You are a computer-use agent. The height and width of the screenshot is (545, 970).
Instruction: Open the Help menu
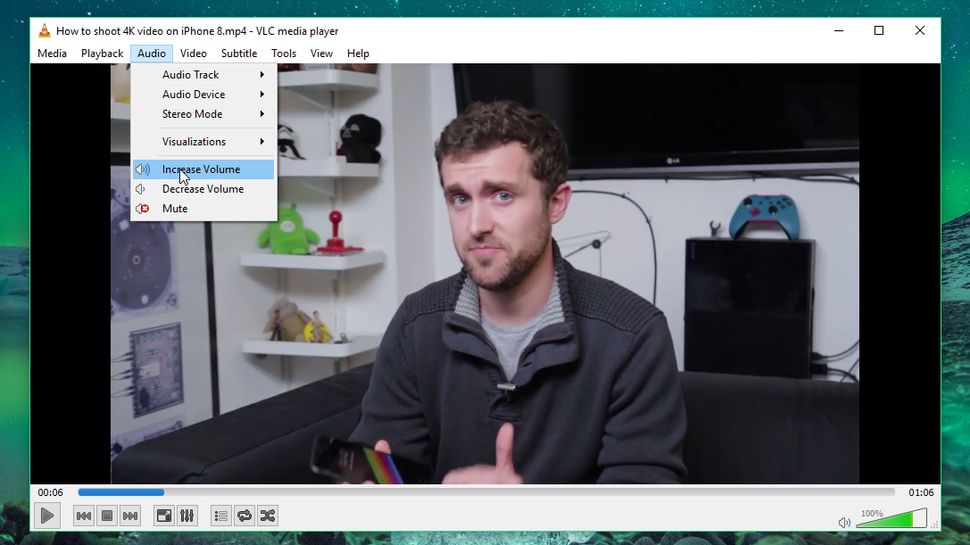358,53
